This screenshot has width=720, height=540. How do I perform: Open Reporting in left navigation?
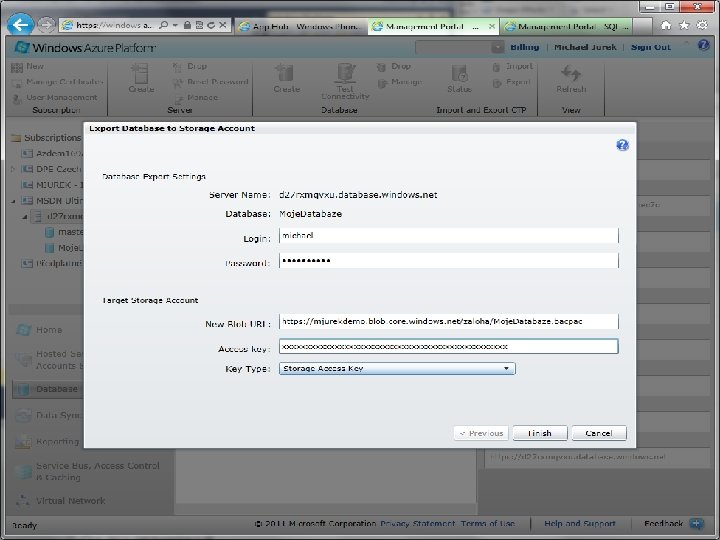(47, 442)
